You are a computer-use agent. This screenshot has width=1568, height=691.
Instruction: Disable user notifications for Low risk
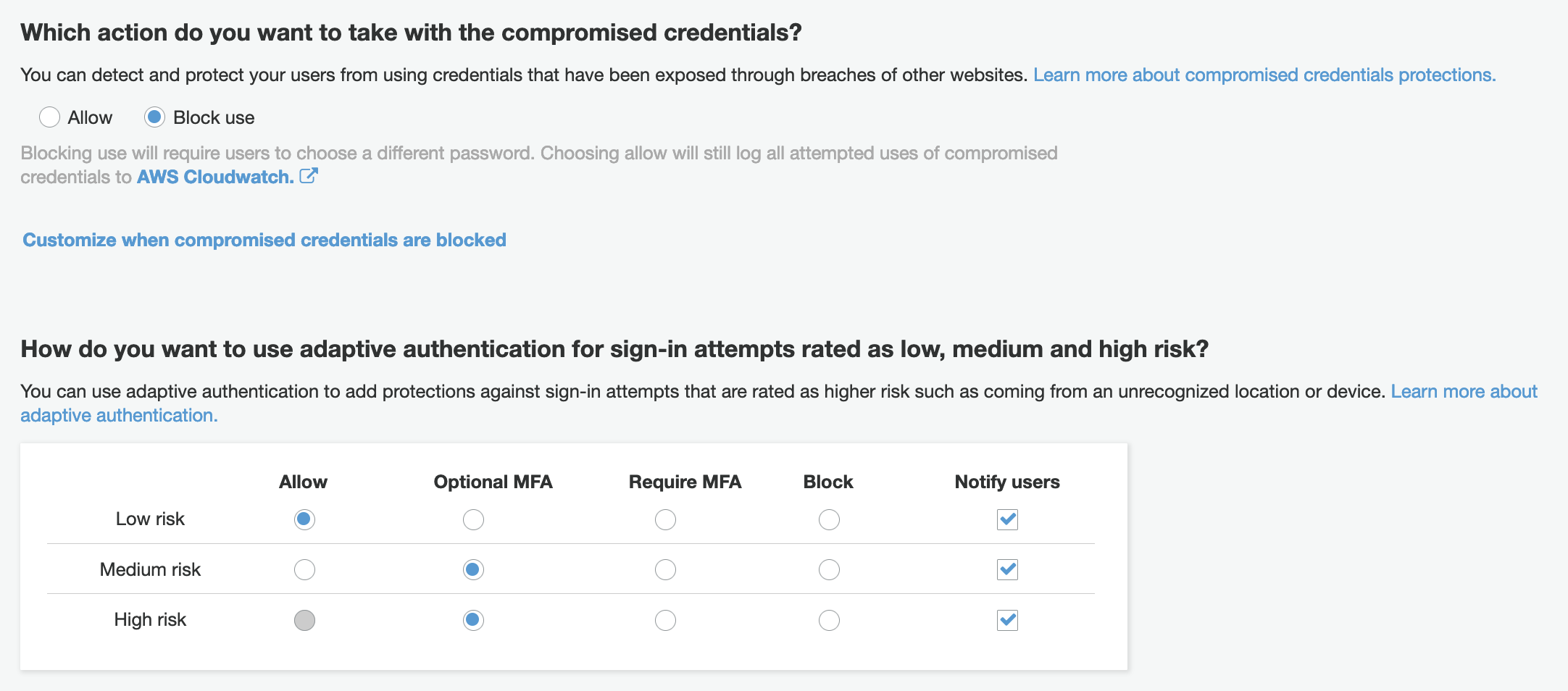pos(1007,519)
